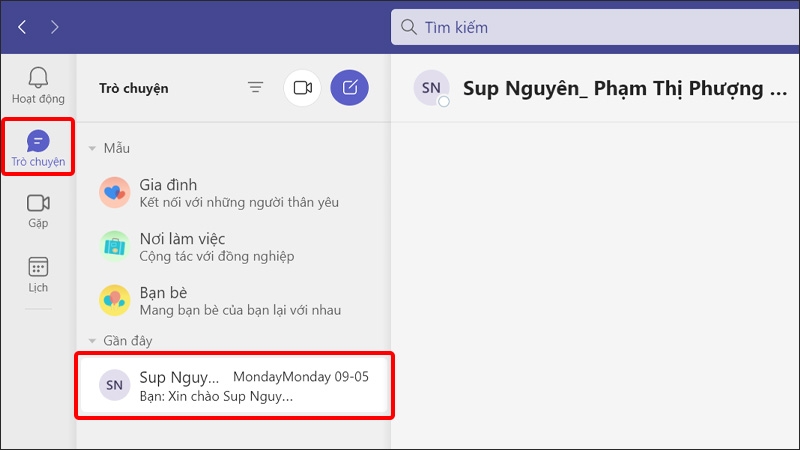Click the Trò chuyện panel heading

point(134,88)
